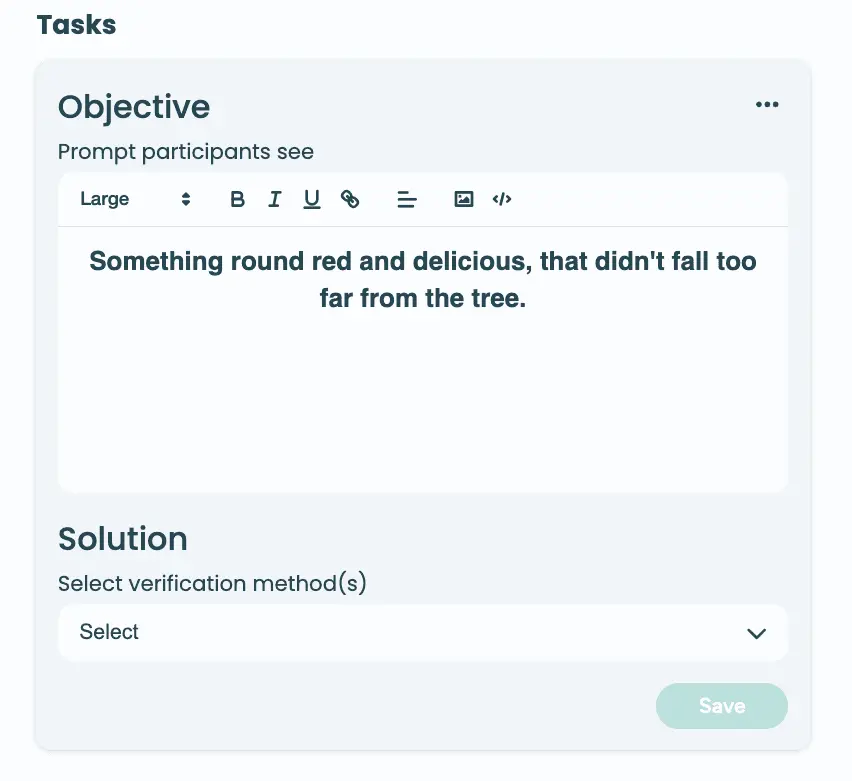Switch to code view in the editor
Viewport: 852px width, 781px height.
(x=502, y=199)
